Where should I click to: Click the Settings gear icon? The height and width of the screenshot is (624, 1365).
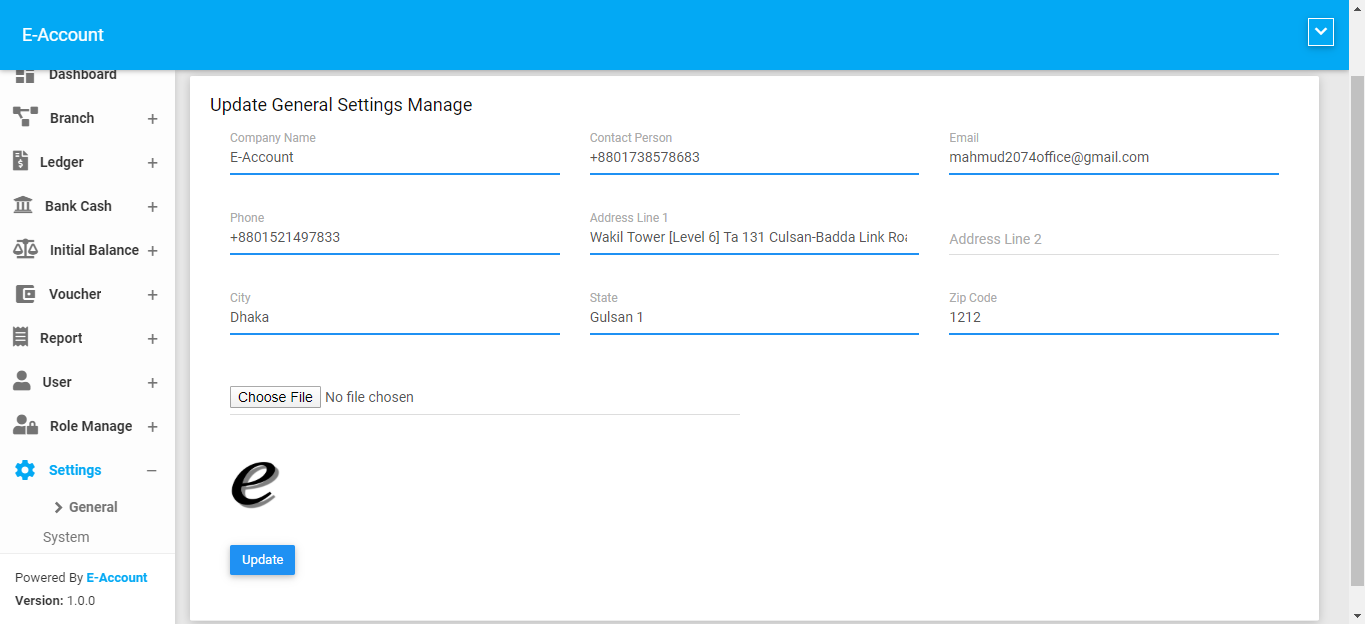pyautogui.click(x=25, y=470)
